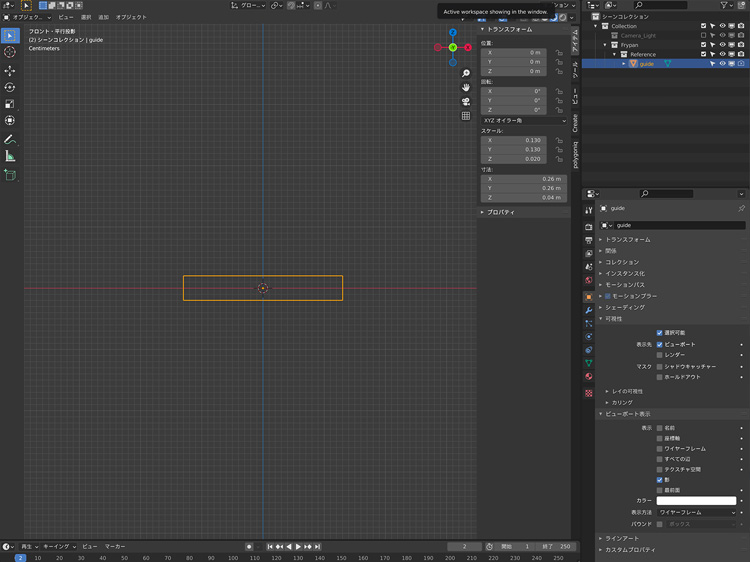Enable the ワイヤーフレーム display checkbox
Viewport: 750px width, 562px height.
click(660, 449)
